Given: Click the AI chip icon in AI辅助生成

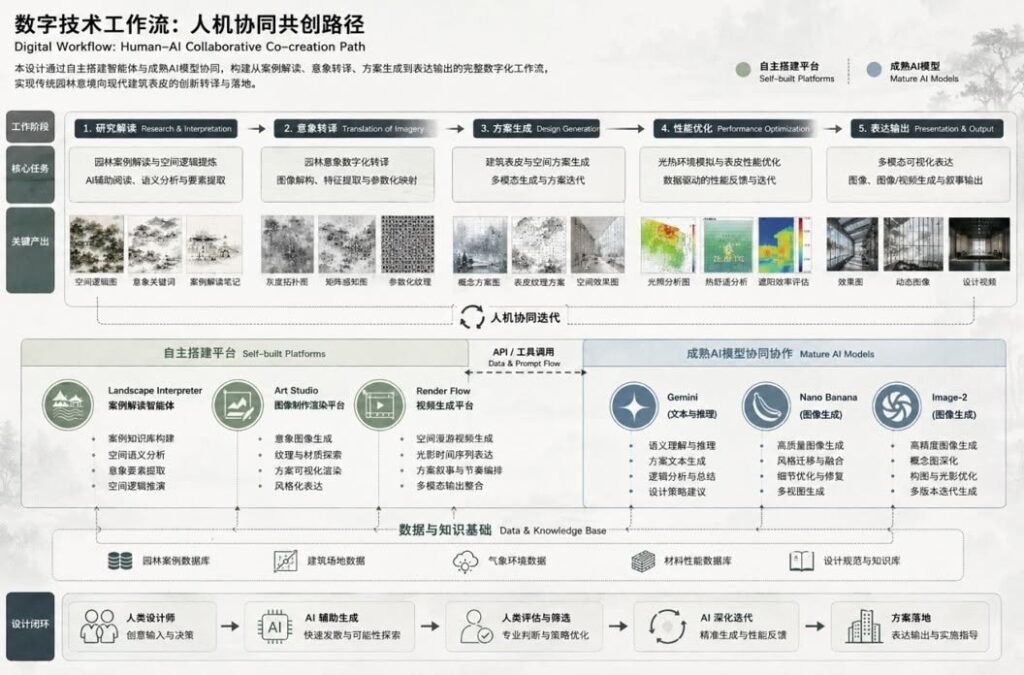Looking at the screenshot, I should [x=275, y=627].
